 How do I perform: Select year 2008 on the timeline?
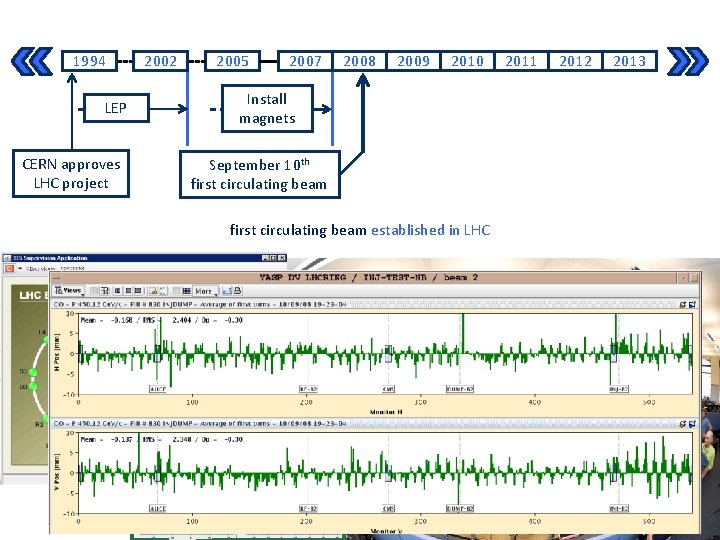coord(359,61)
